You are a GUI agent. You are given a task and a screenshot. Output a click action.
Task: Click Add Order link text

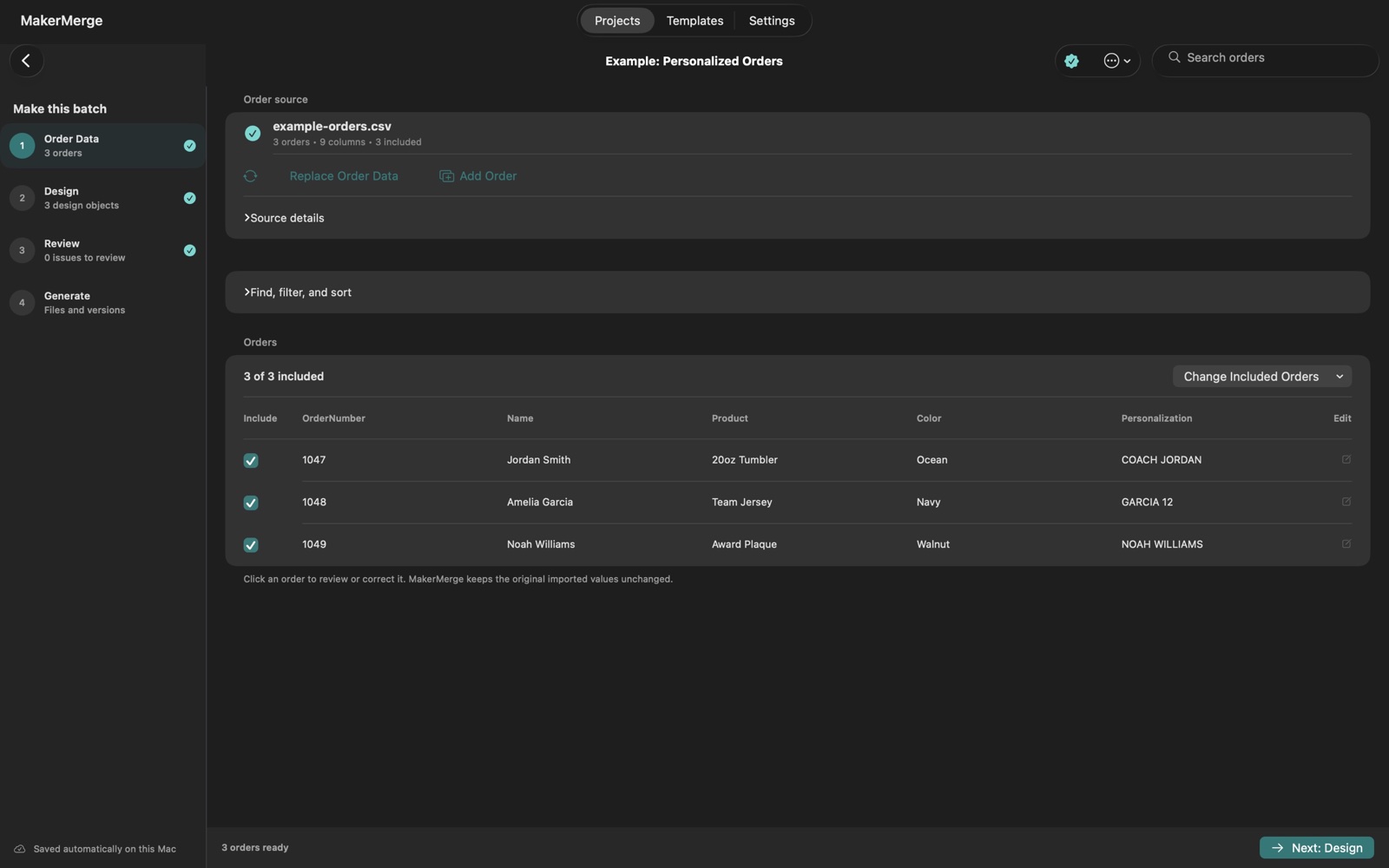pyautogui.click(x=488, y=176)
